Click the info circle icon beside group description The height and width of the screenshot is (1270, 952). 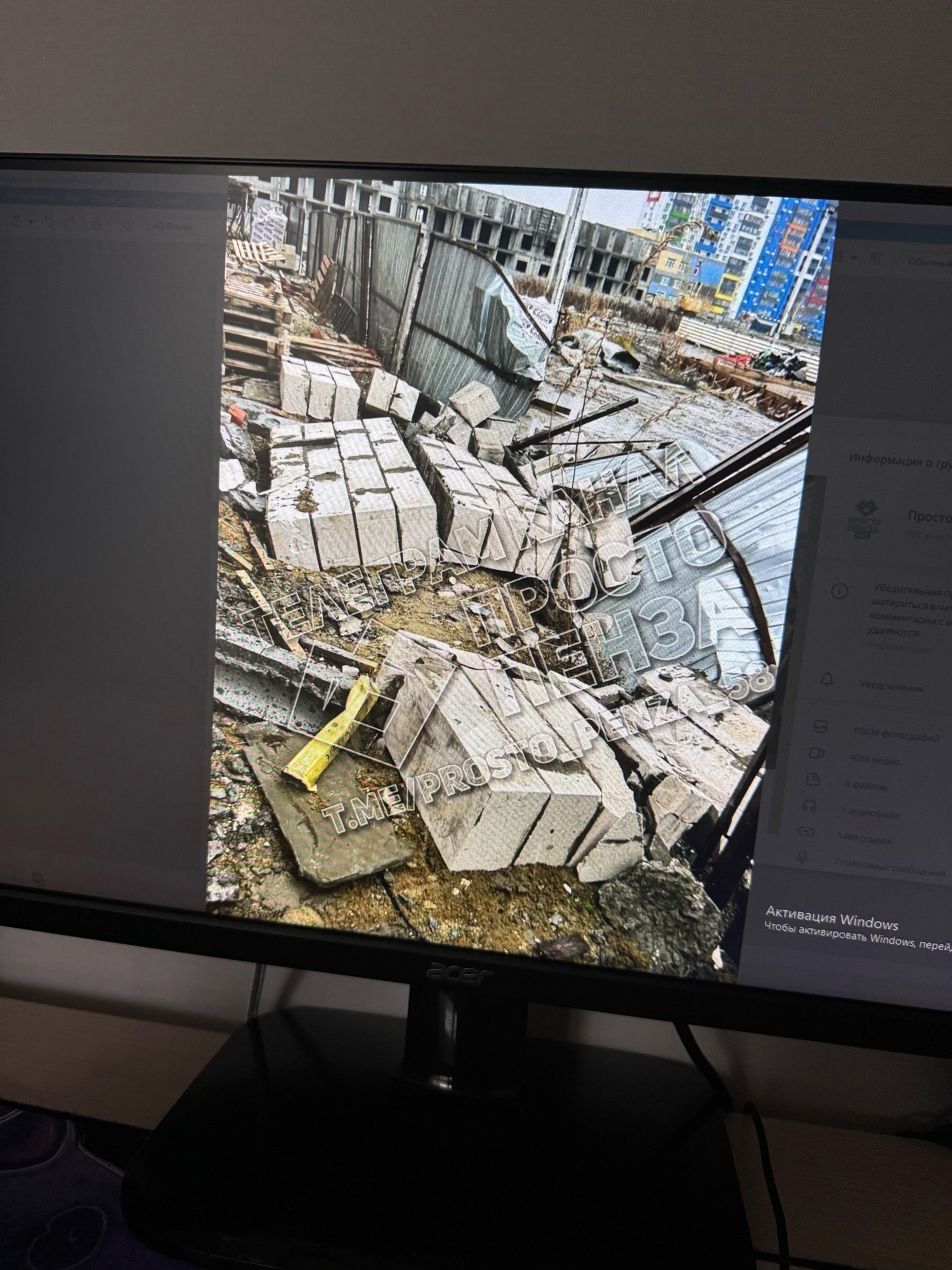click(x=840, y=590)
